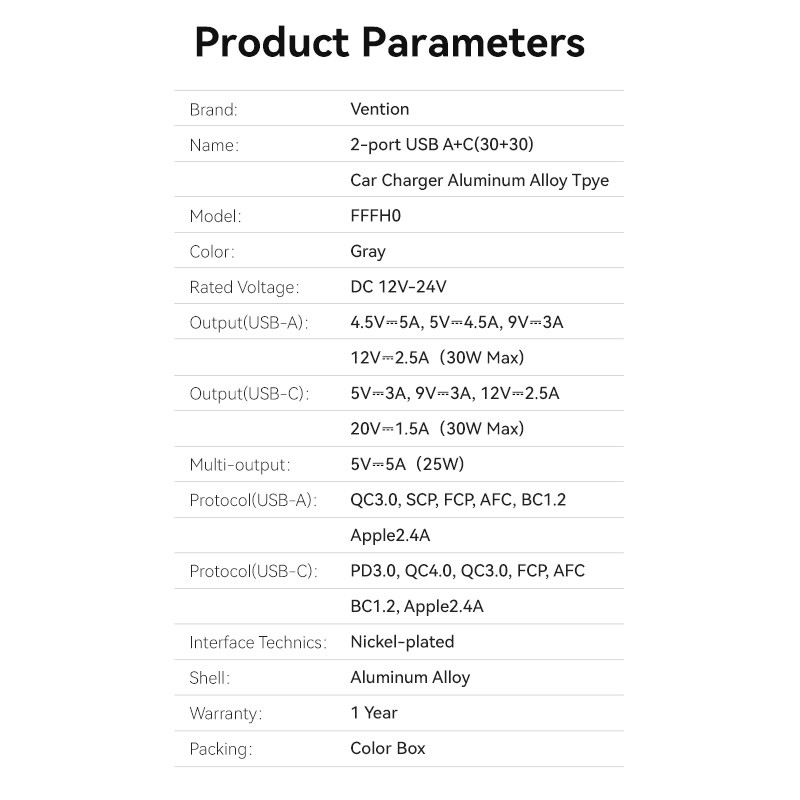This screenshot has height=800, width=800.
Task: Click "Car Charger Aluminum Alloy Tpye" text
Action: click(x=479, y=180)
